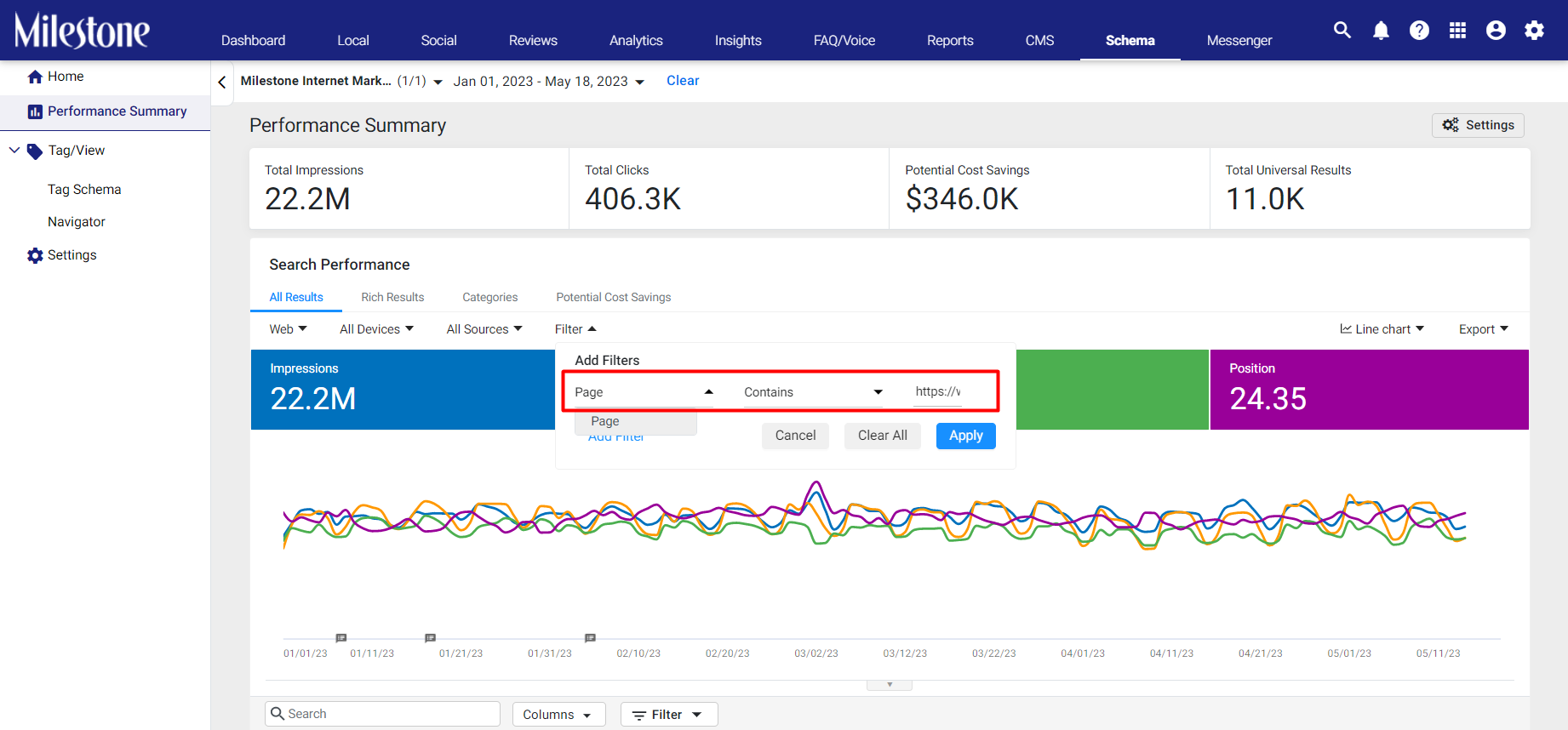Open the Milestone Internet Mark... profile dropdown
Viewport: 1568px width, 730px height.
(x=341, y=82)
